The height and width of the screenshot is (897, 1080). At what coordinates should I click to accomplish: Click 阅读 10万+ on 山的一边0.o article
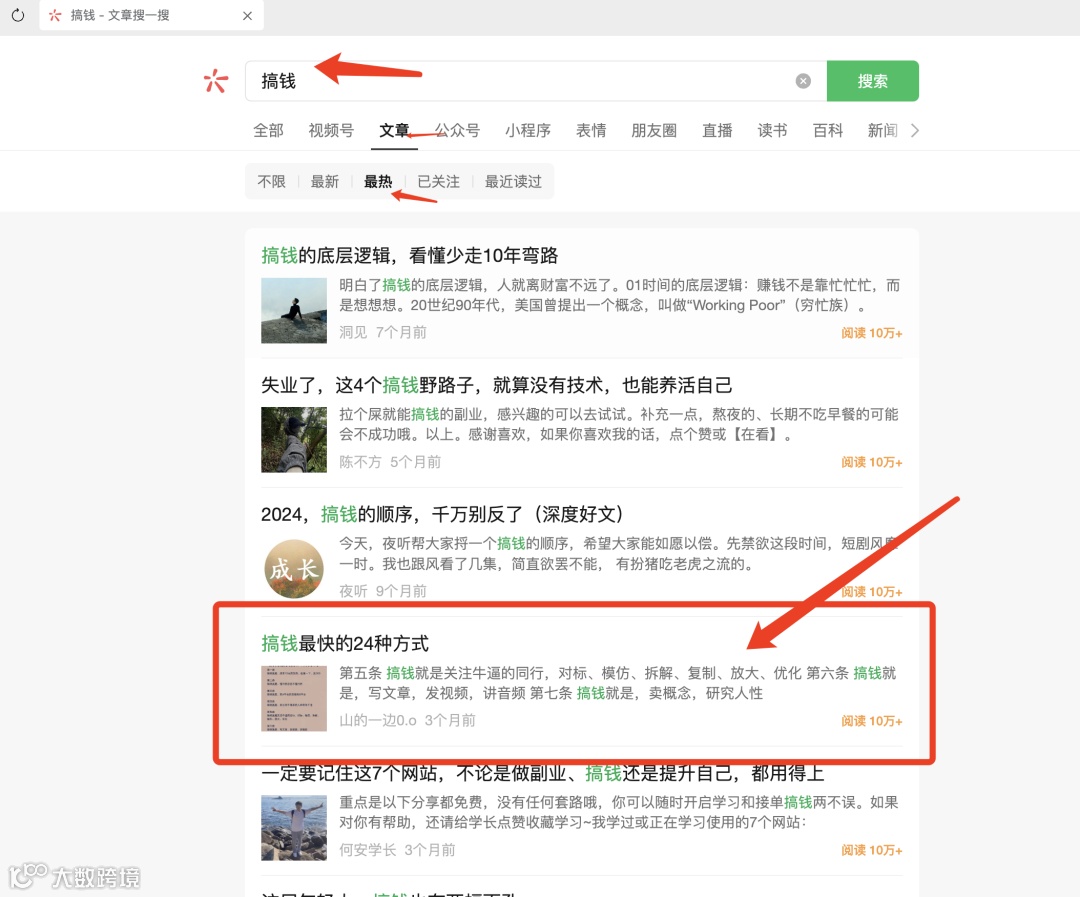[871, 721]
